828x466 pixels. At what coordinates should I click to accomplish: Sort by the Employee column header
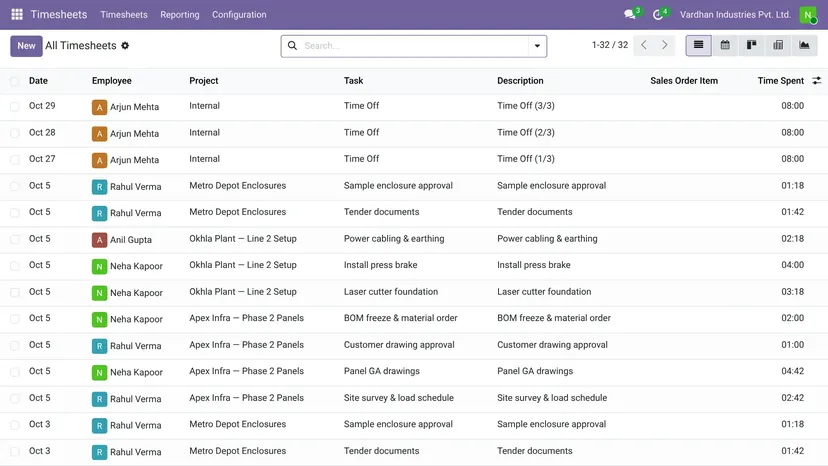pos(111,80)
